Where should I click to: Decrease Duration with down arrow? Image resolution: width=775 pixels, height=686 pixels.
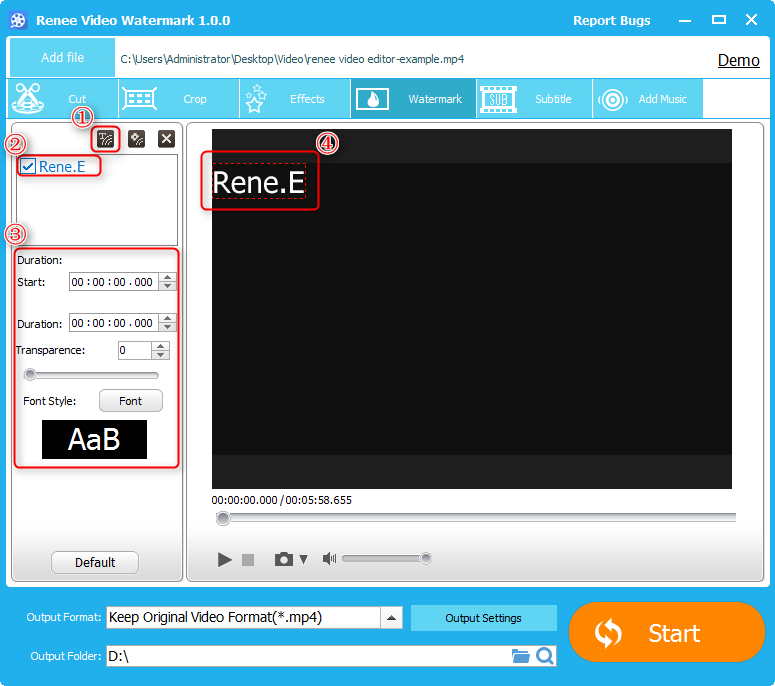click(168, 327)
